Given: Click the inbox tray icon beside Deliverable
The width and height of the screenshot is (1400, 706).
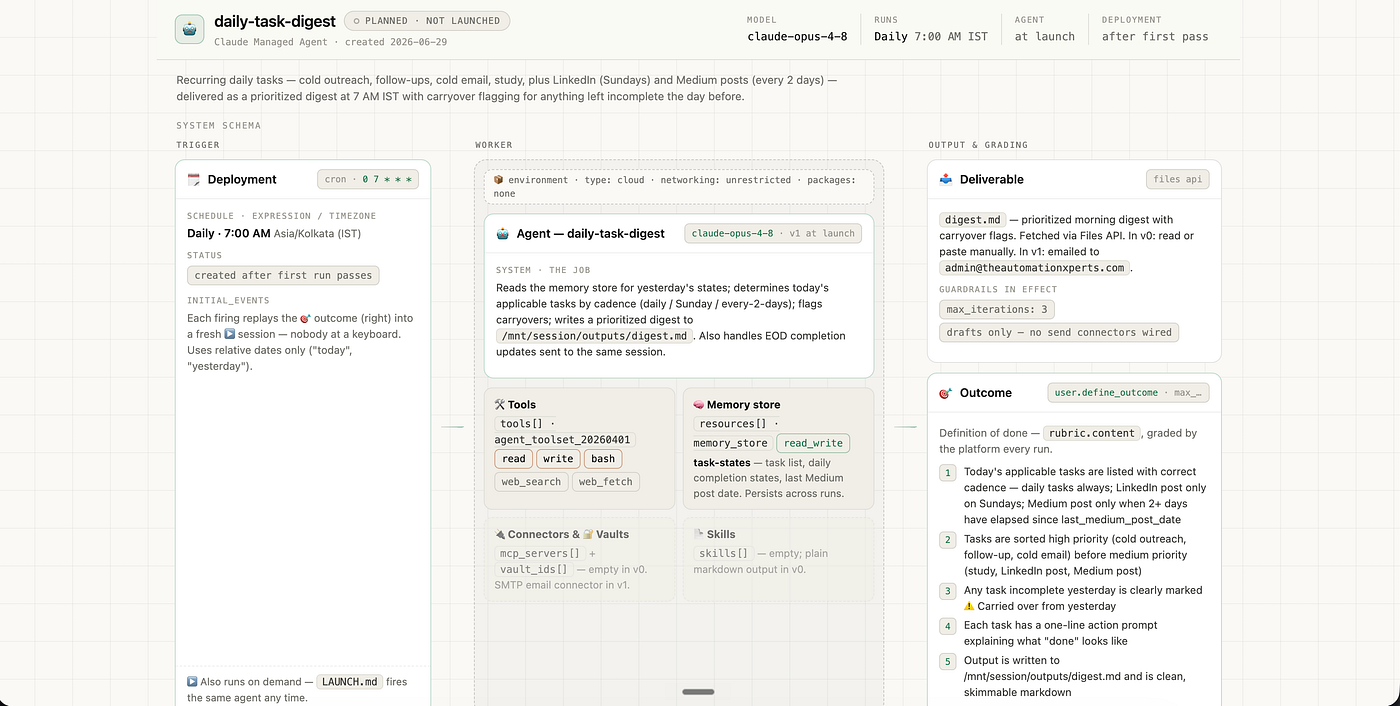Looking at the screenshot, I should point(946,180).
